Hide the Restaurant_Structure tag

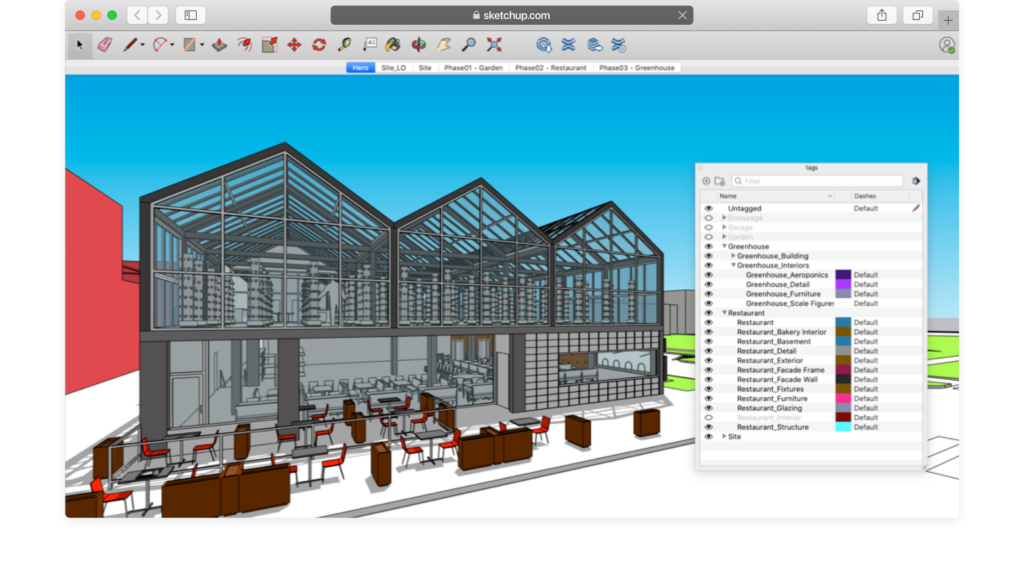point(709,427)
